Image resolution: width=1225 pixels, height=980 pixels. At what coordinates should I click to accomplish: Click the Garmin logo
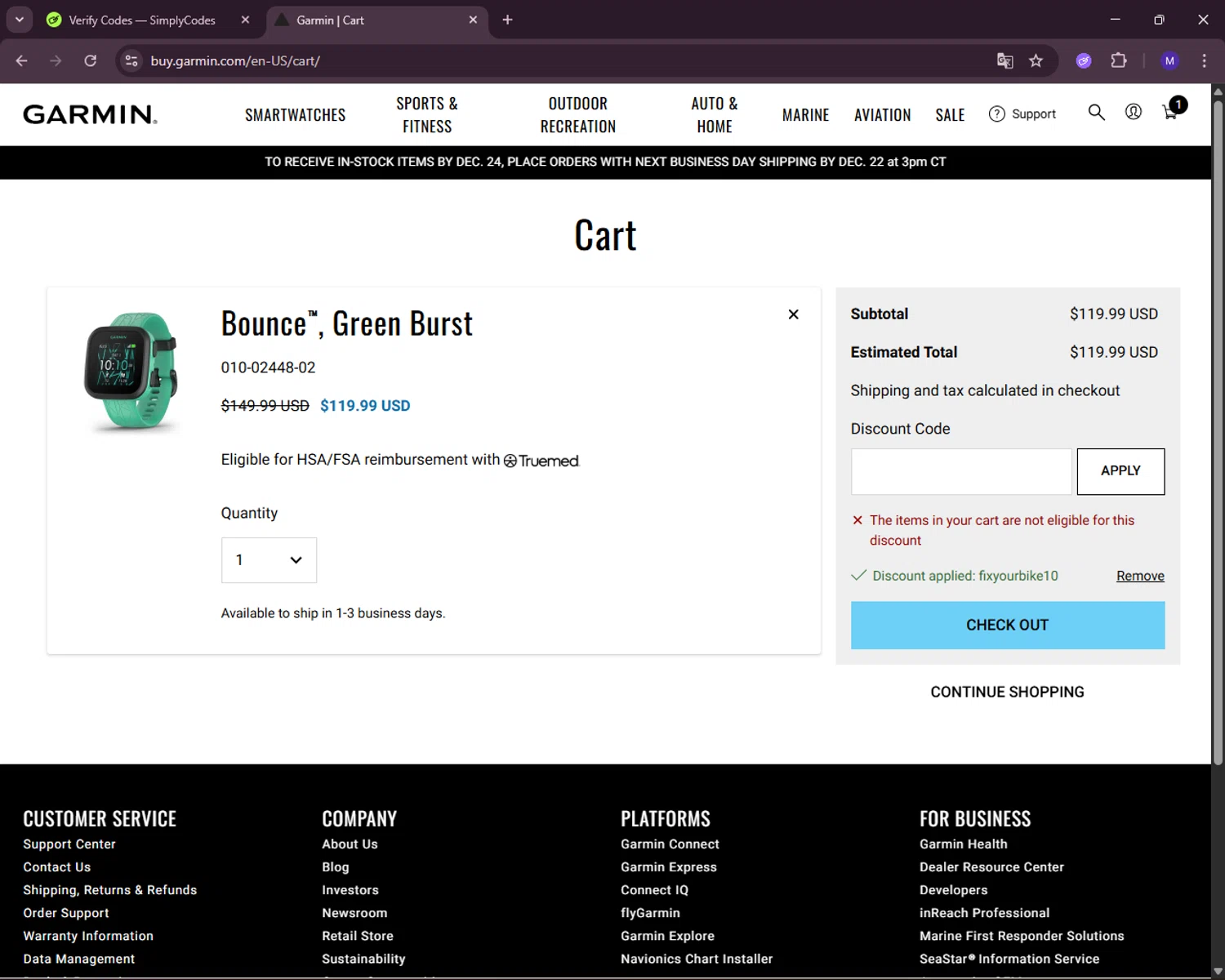[x=90, y=114]
